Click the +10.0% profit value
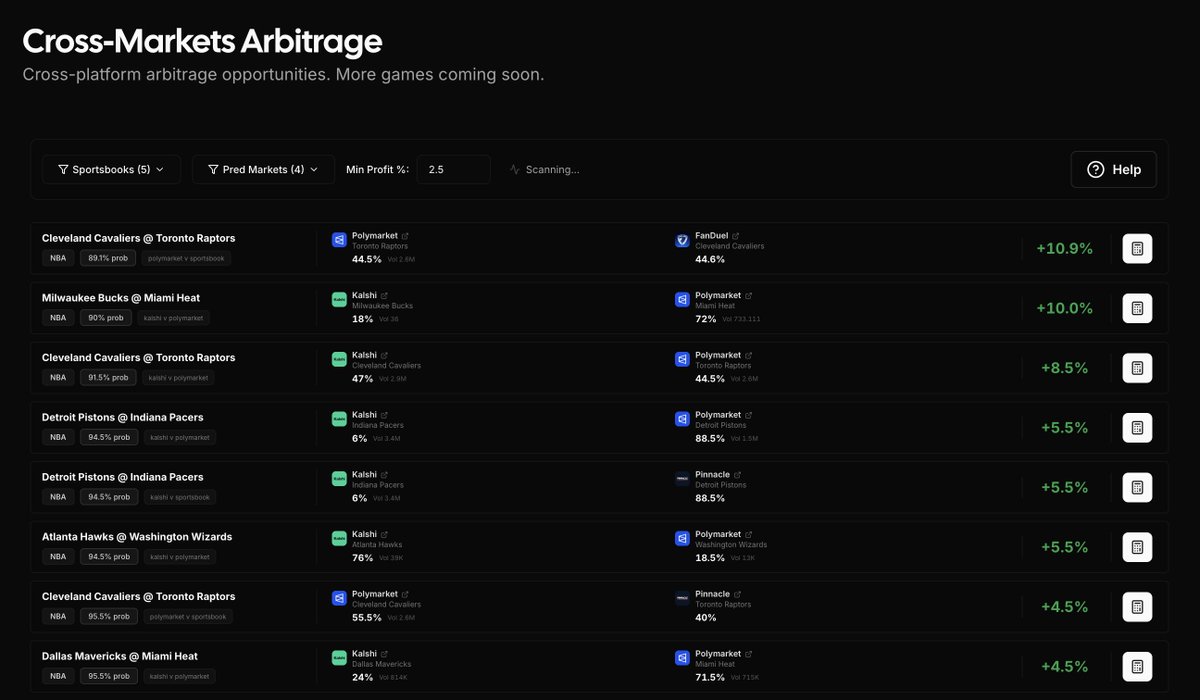Image resolution: width=1200 pixels, height=700 pixels. (x=1064, y=308)
